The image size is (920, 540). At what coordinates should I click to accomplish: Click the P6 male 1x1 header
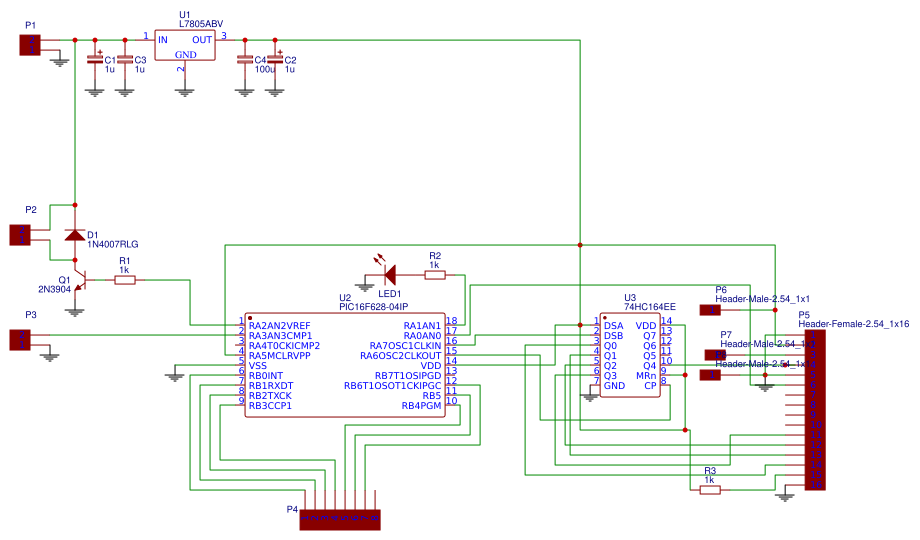tap(710, 310)
